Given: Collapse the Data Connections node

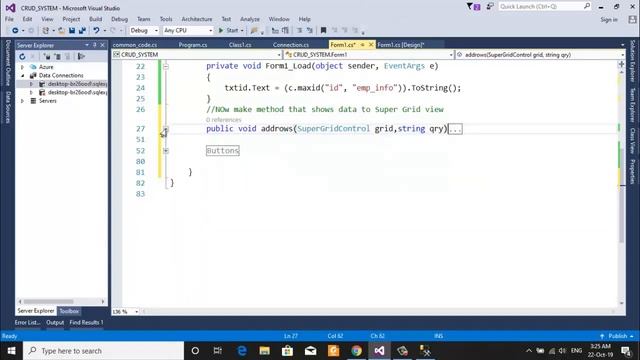Looking at the screenshot, I should (22, 76).
